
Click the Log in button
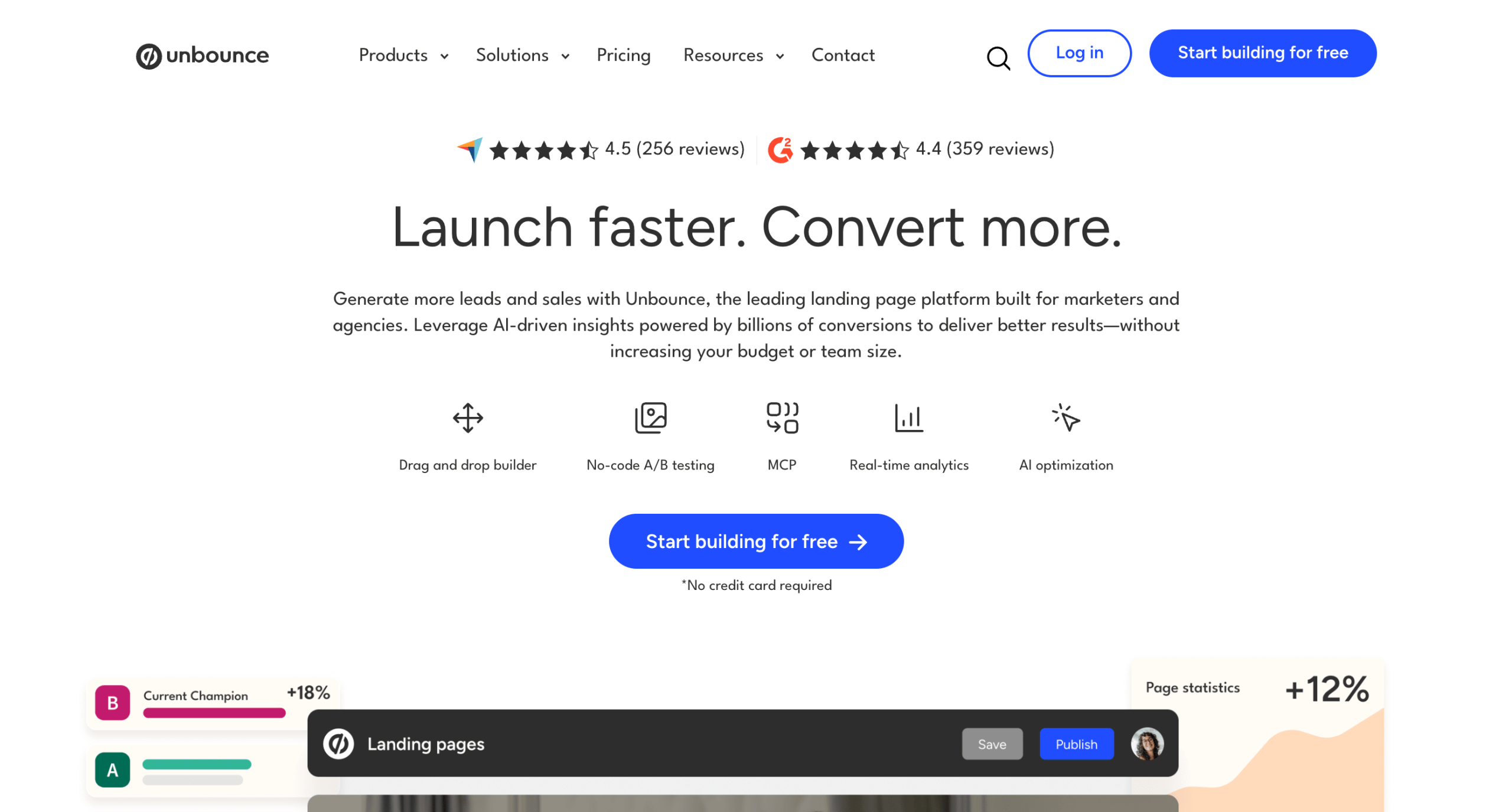point(1078,53)
